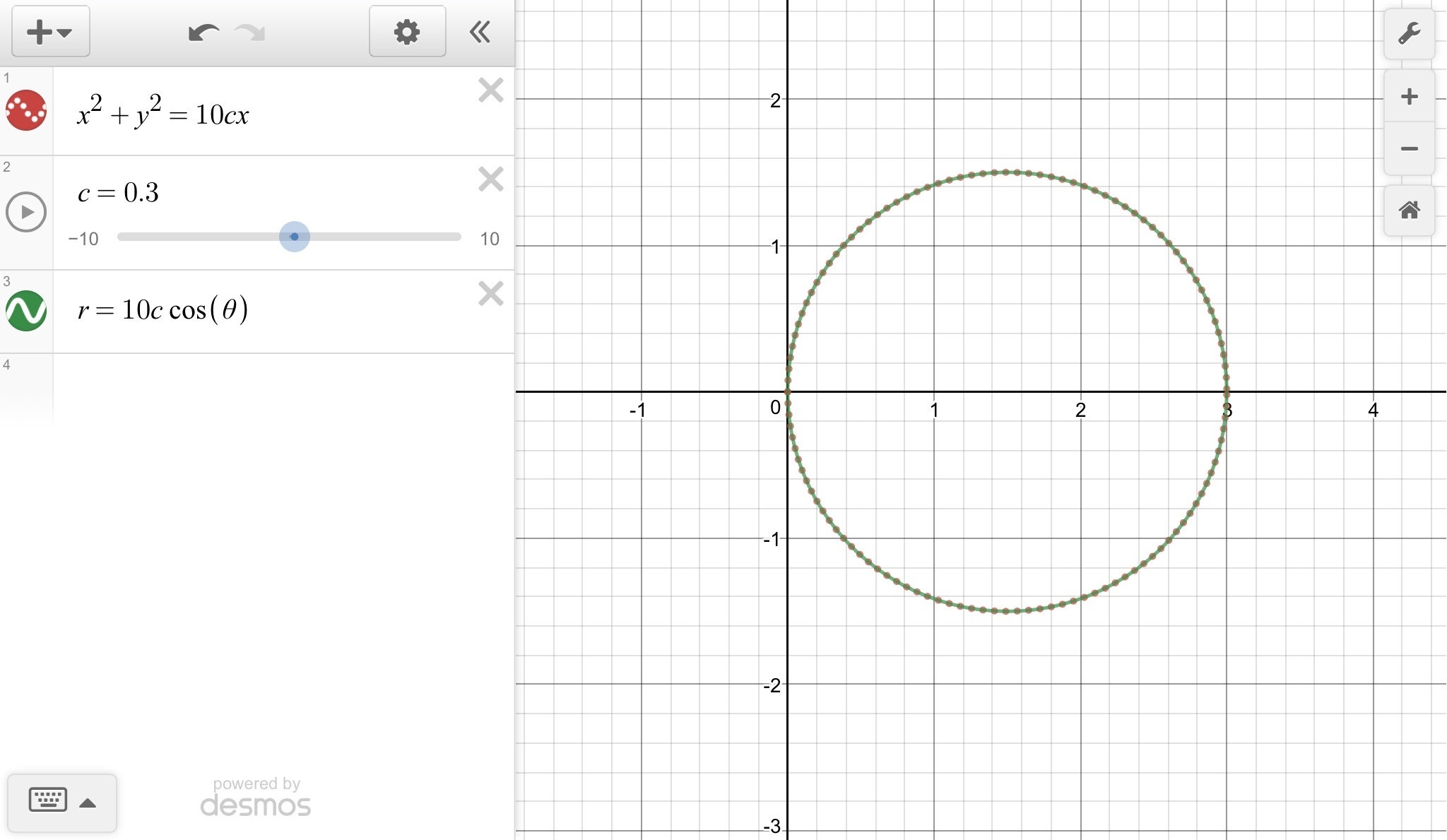Edit the slider lower limit −10
This screenshot has height=840, width=1447.
pyautogui.click(x=83, y=239)
